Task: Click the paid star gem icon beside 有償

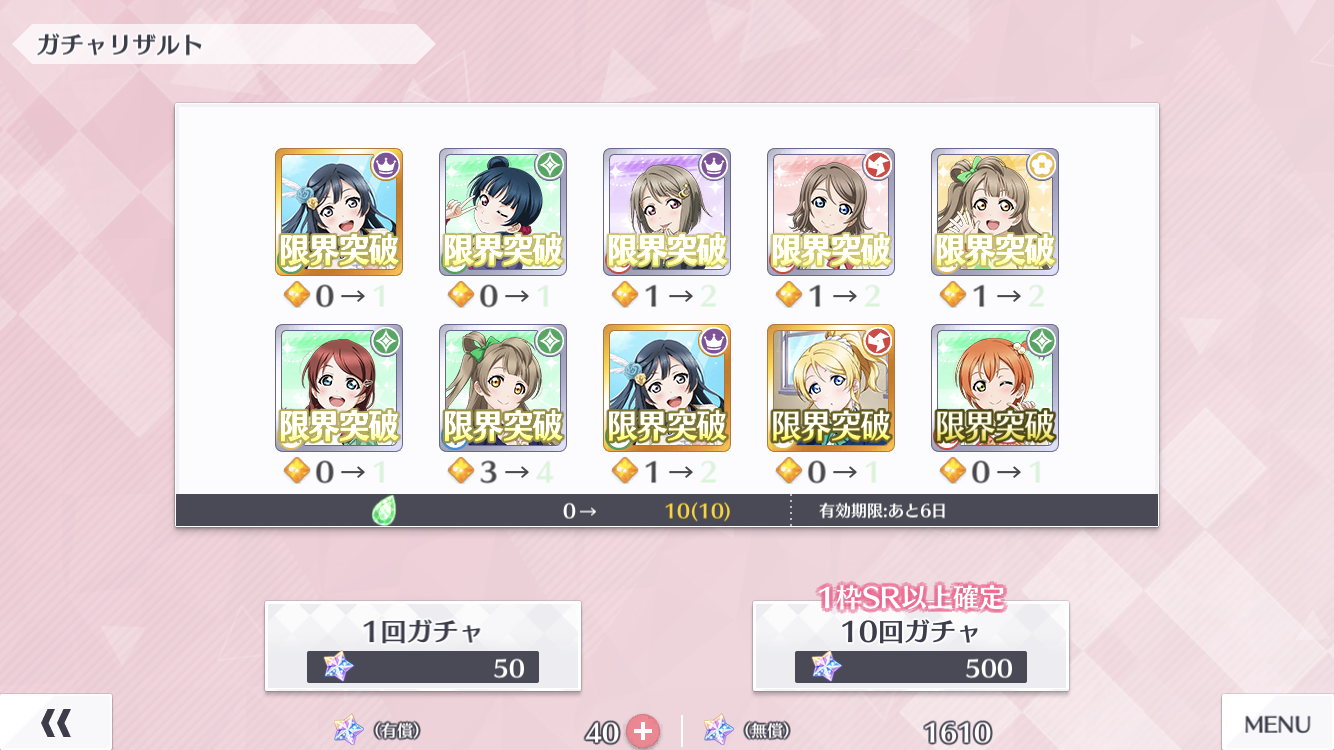Action: [349, 730]
